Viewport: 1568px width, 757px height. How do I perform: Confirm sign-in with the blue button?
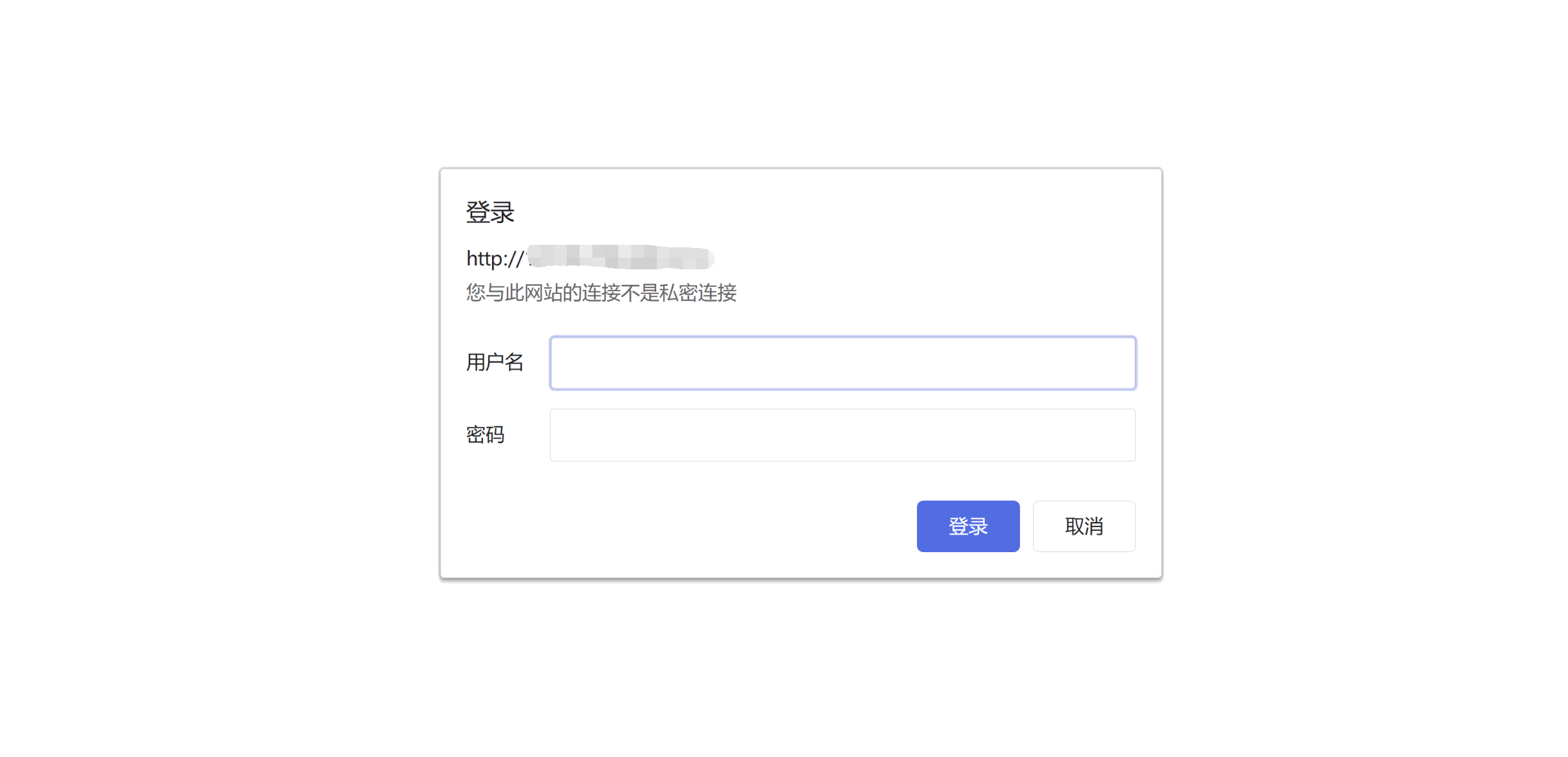[x=968, y=526]
